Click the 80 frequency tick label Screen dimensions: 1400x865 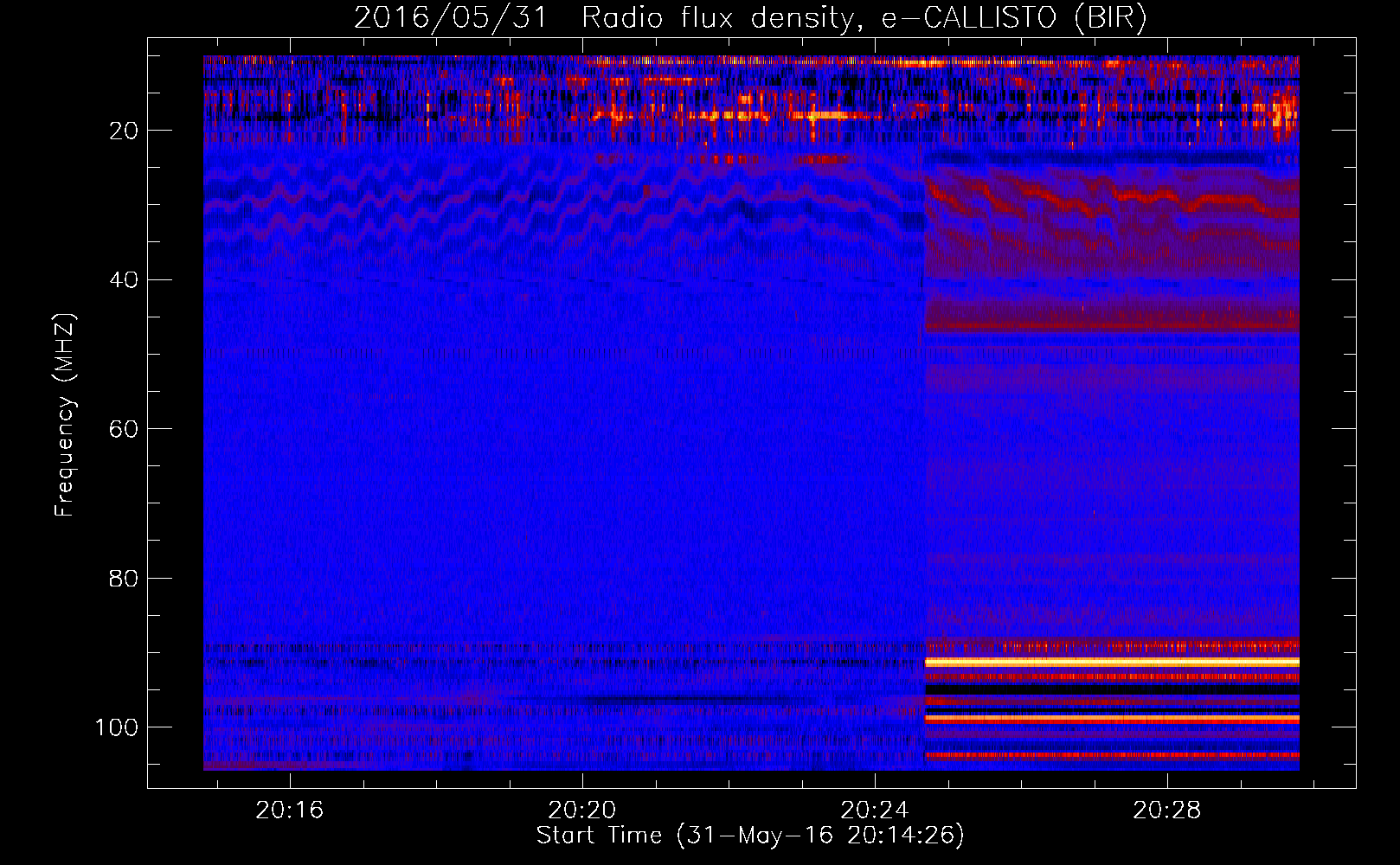click(x=124, y=579)
